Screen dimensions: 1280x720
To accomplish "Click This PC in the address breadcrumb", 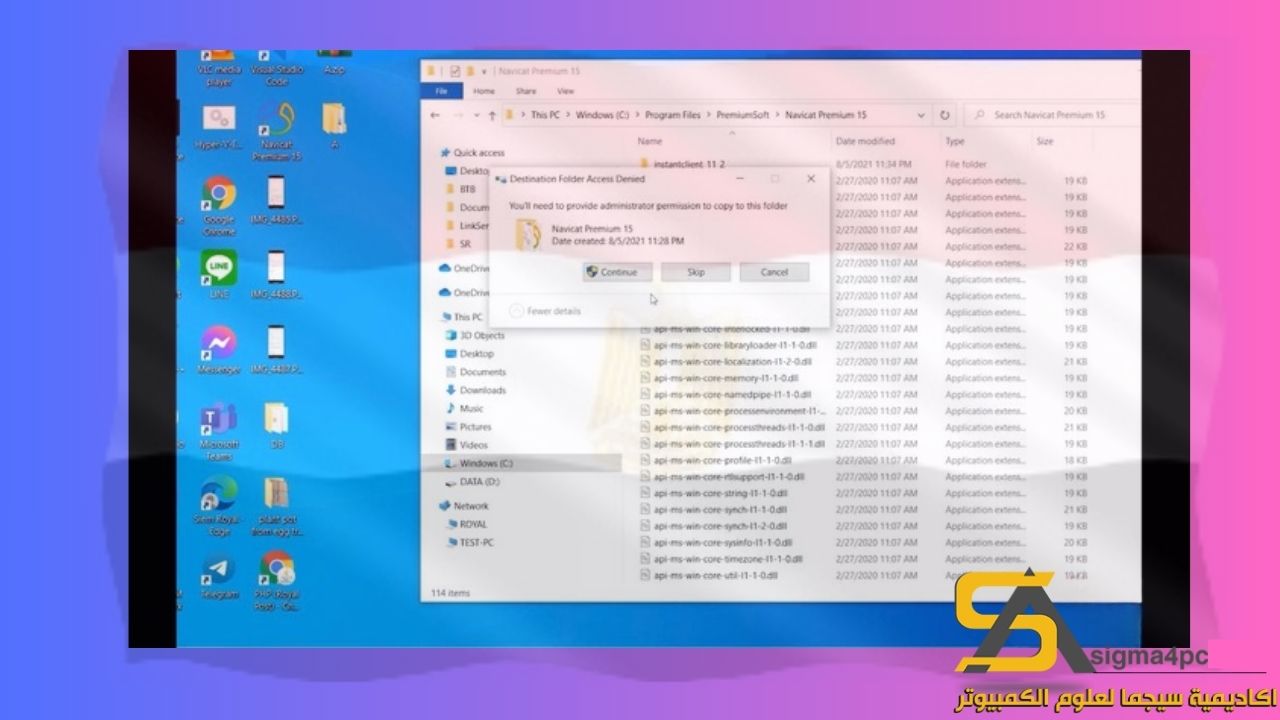I will click(545, 115).
